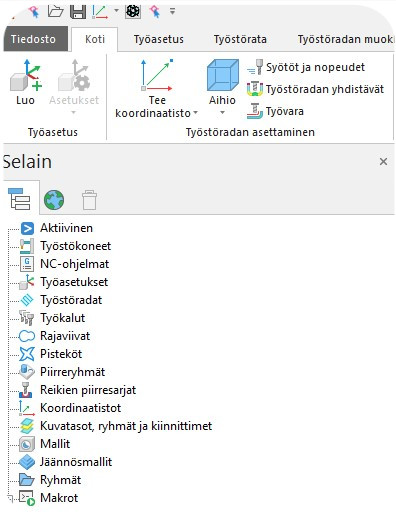
Task: Click the Työstöradan asettaminen group label
Action: click(x=250, y=132)
